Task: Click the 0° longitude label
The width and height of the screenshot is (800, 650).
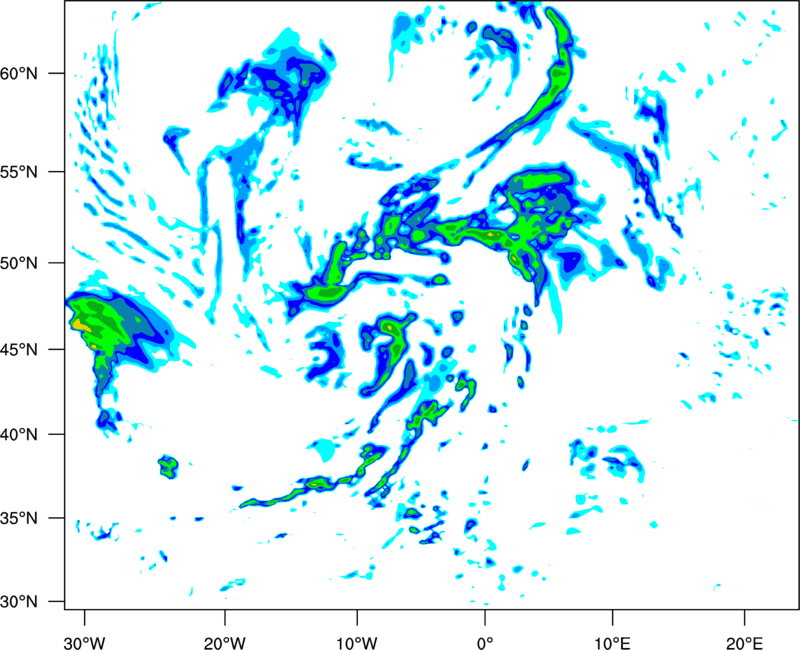Action: click(x=485, y=643)
